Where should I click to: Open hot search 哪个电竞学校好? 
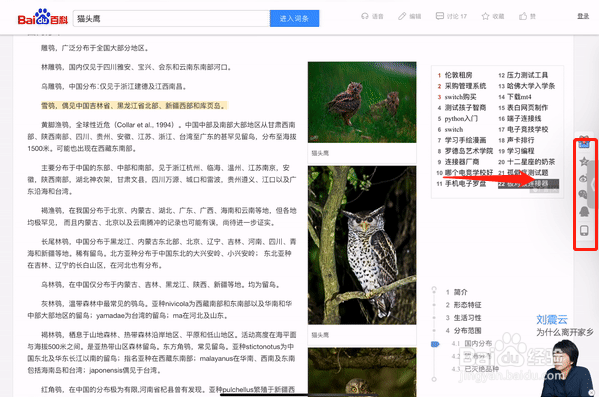point(469,173)
